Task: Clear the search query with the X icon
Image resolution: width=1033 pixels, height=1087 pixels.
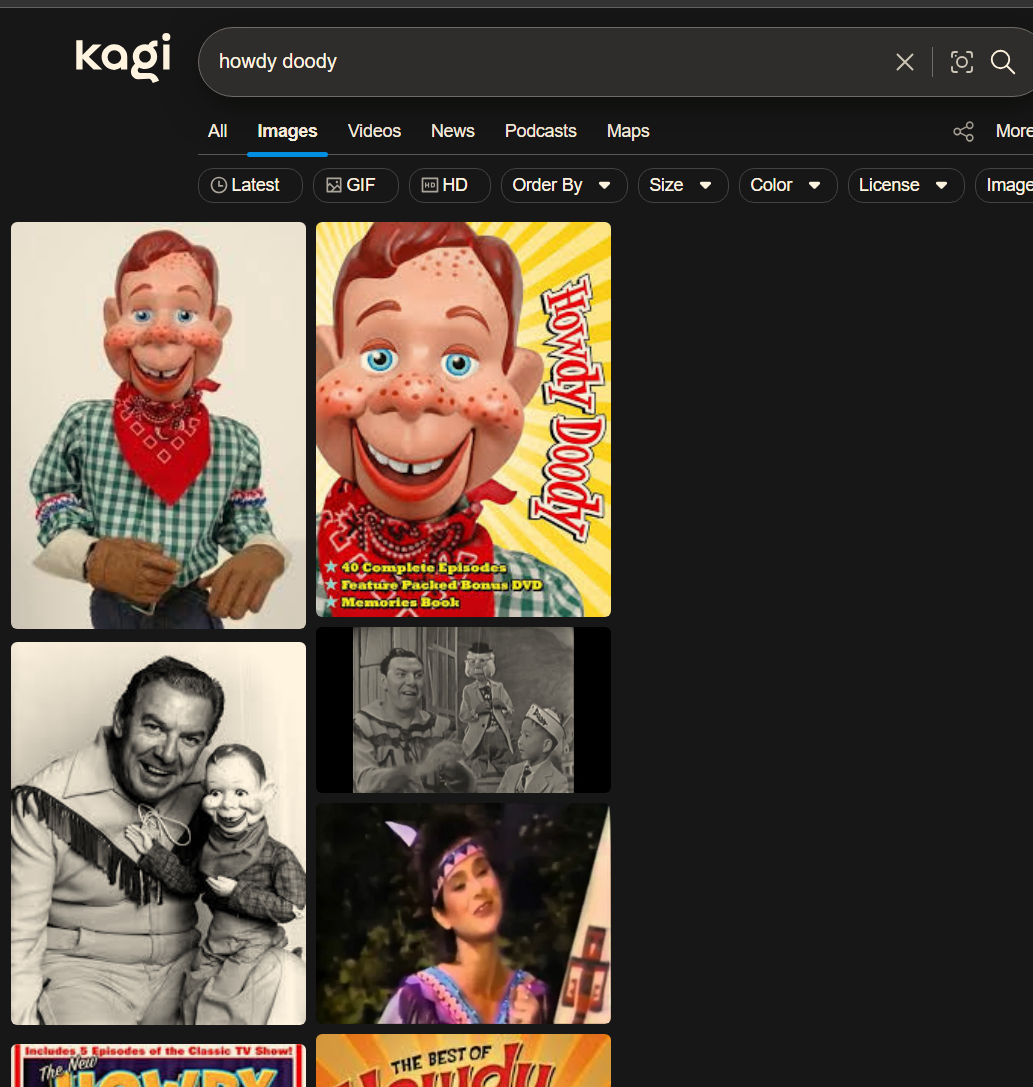Action: click(905, 62)
